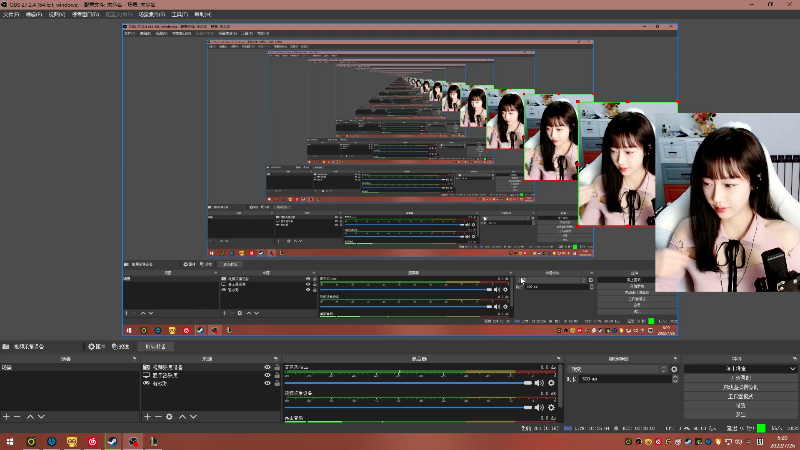Image resolution: width=800 pixels, height=450 pixels.
Task: Open settings gear of second mixer channel
Action: pyautogui.click(x=551, y=407)
